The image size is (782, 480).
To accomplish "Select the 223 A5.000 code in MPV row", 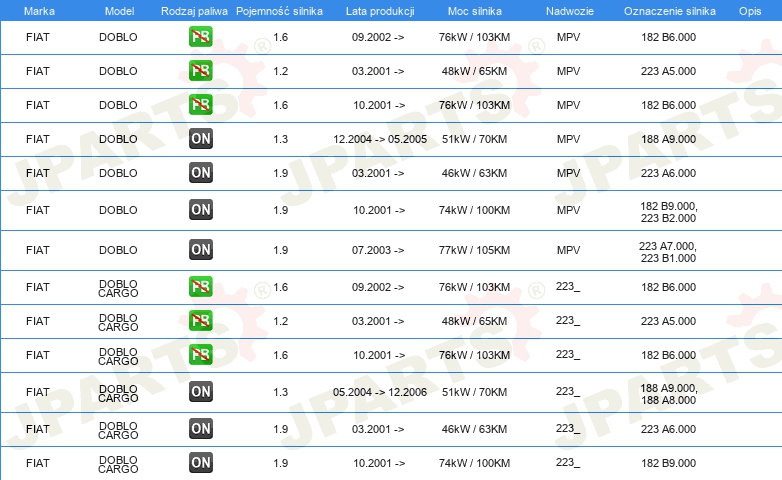I will (668, 71).
